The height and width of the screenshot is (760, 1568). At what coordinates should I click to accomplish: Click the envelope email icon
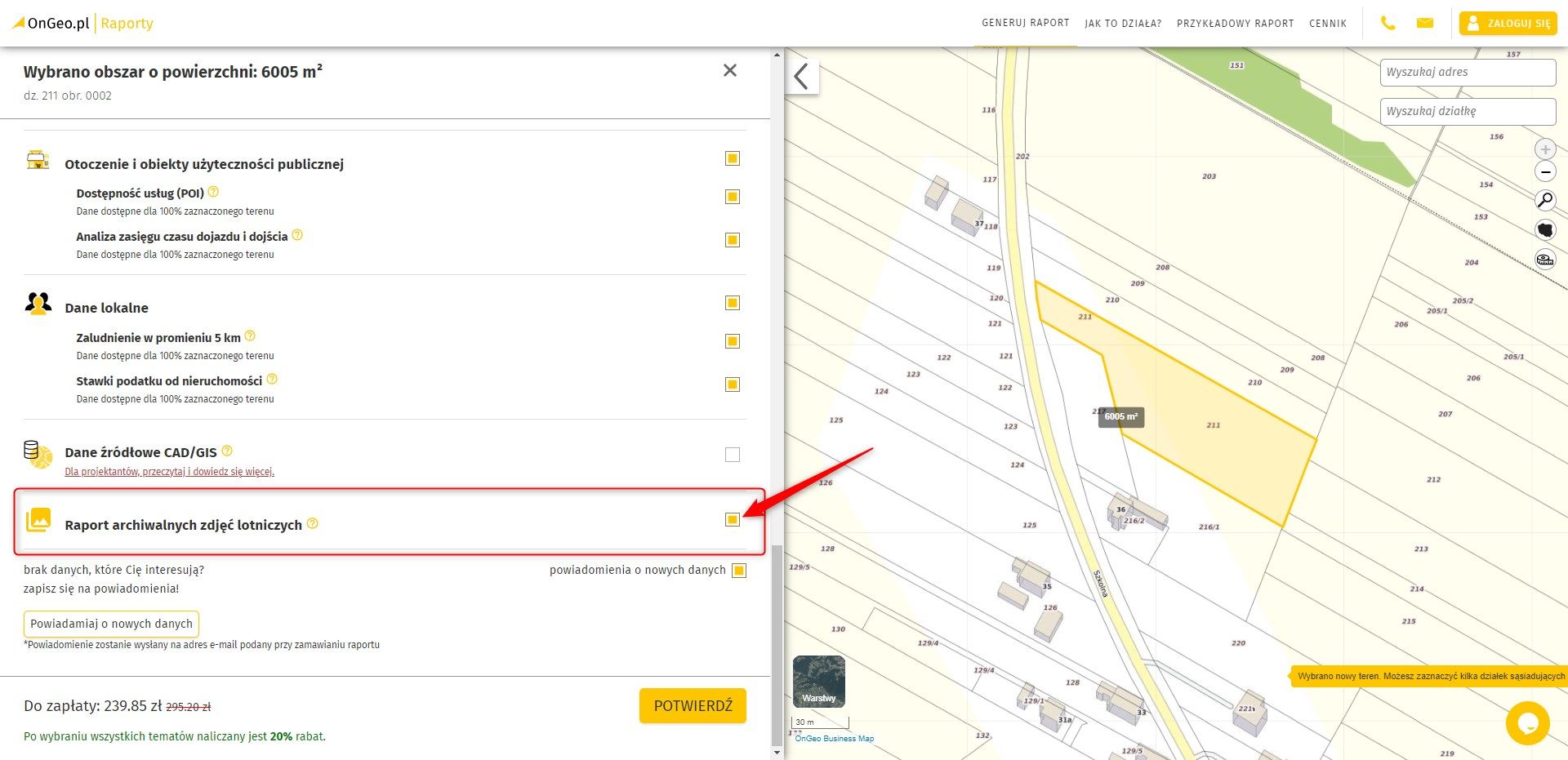pos(1425,23)
